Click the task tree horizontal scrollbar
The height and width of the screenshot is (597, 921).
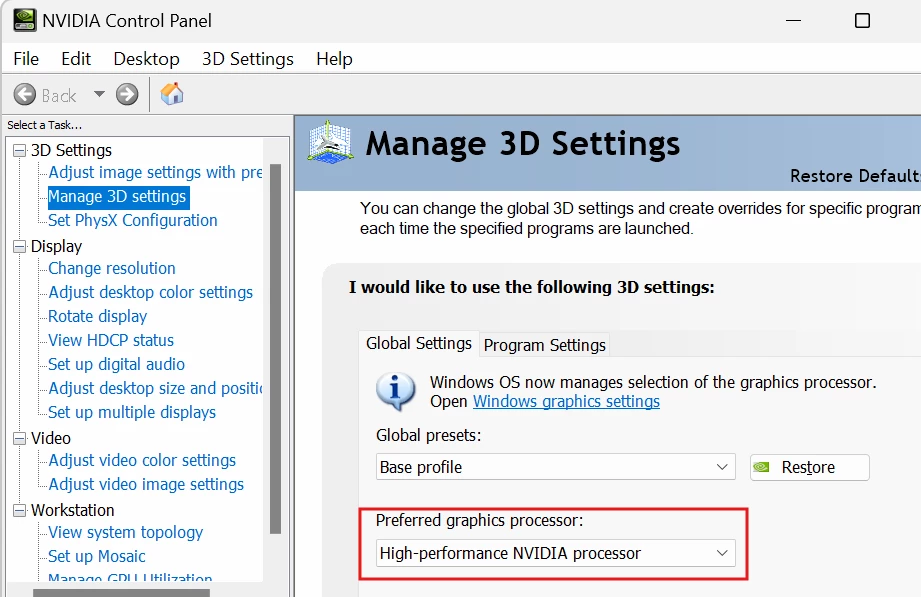121,592
